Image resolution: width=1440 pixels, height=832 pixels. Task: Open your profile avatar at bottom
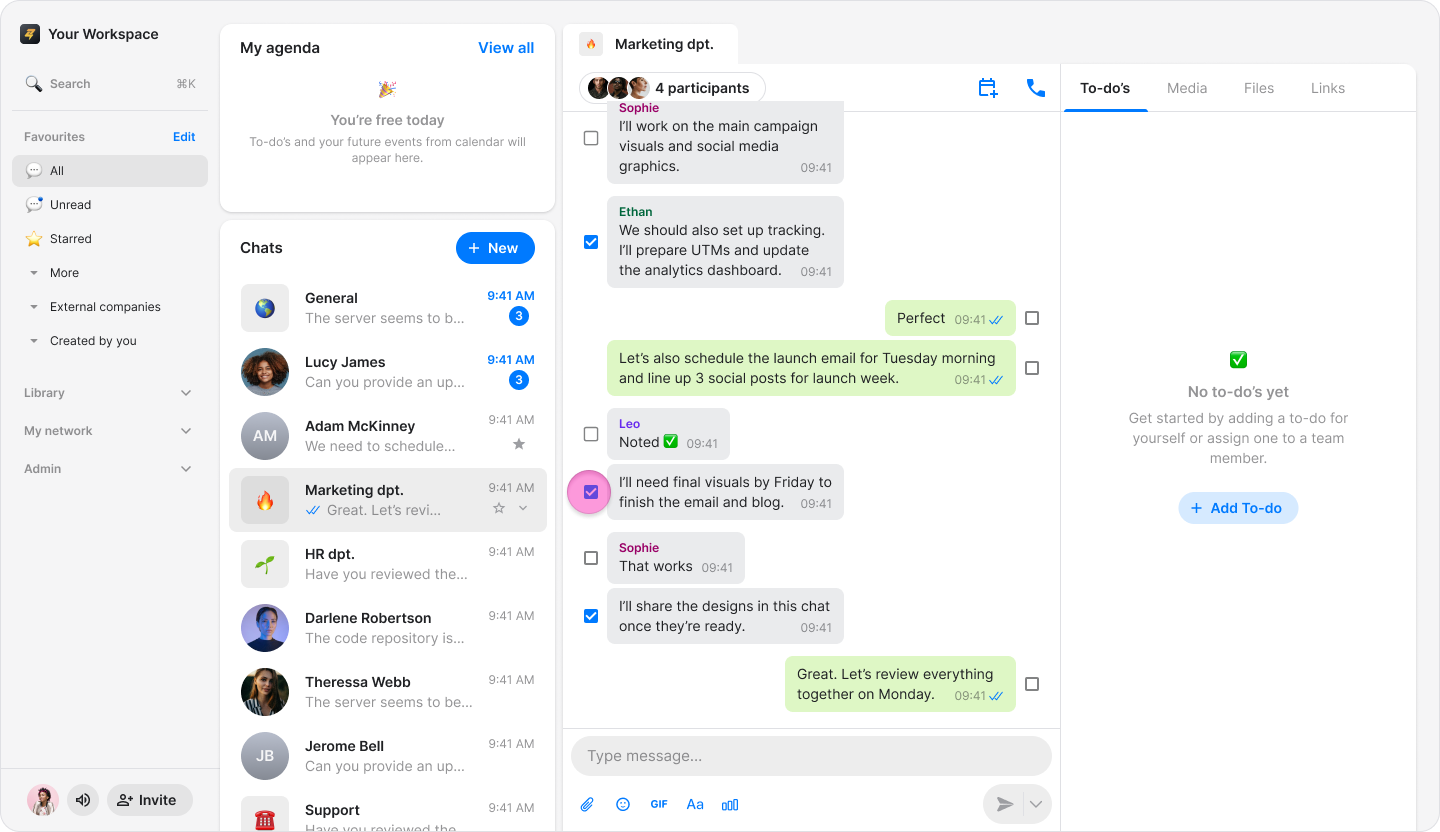[43, 800]
